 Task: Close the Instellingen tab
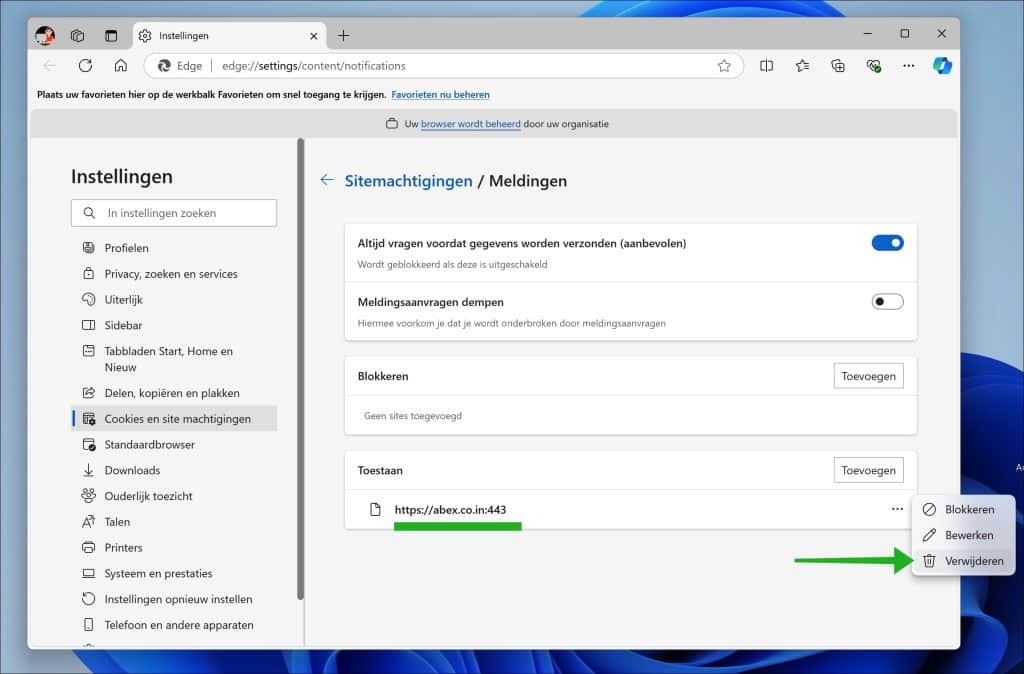[313, 36]
